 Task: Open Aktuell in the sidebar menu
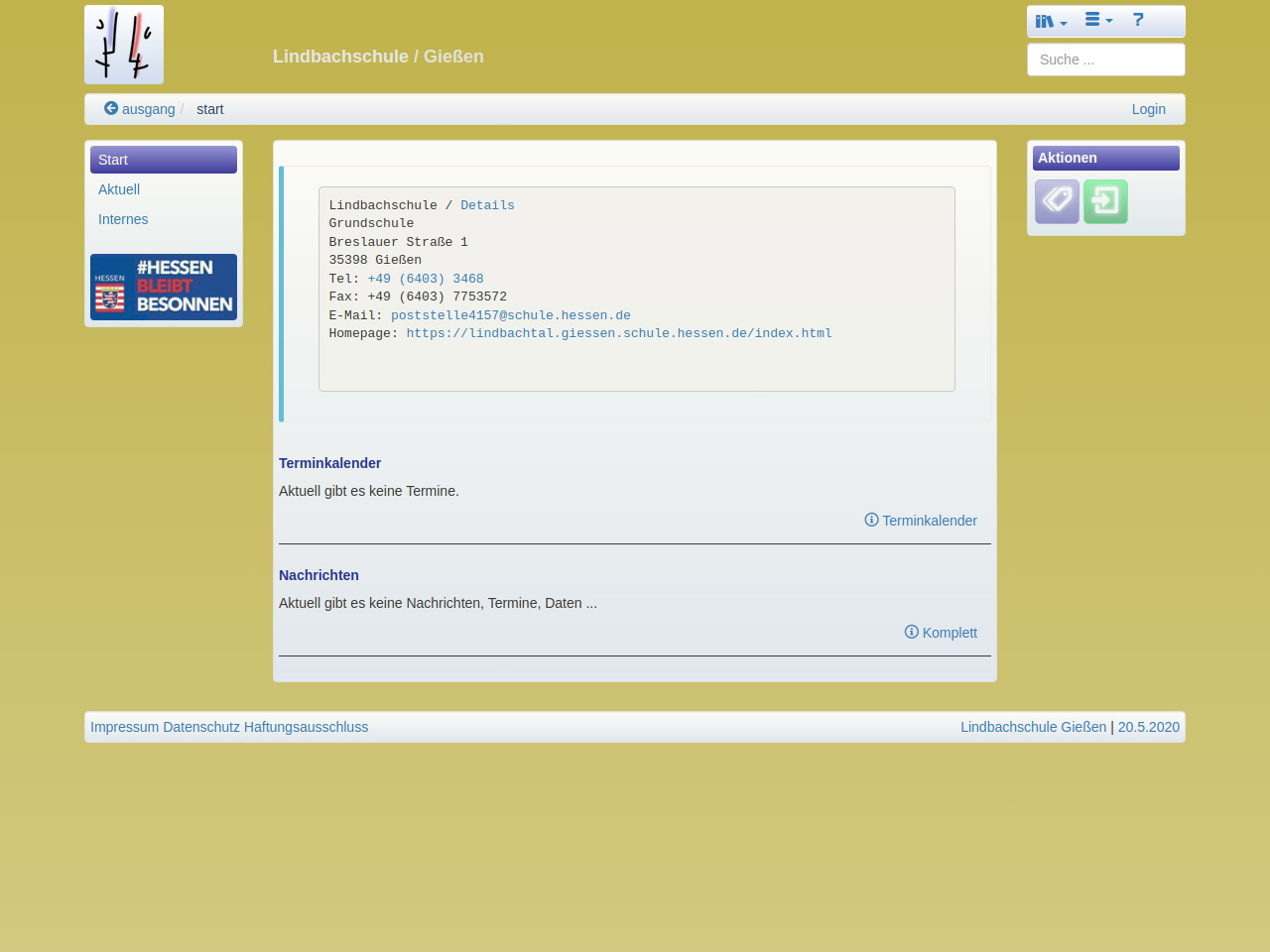tap(119, 189)
